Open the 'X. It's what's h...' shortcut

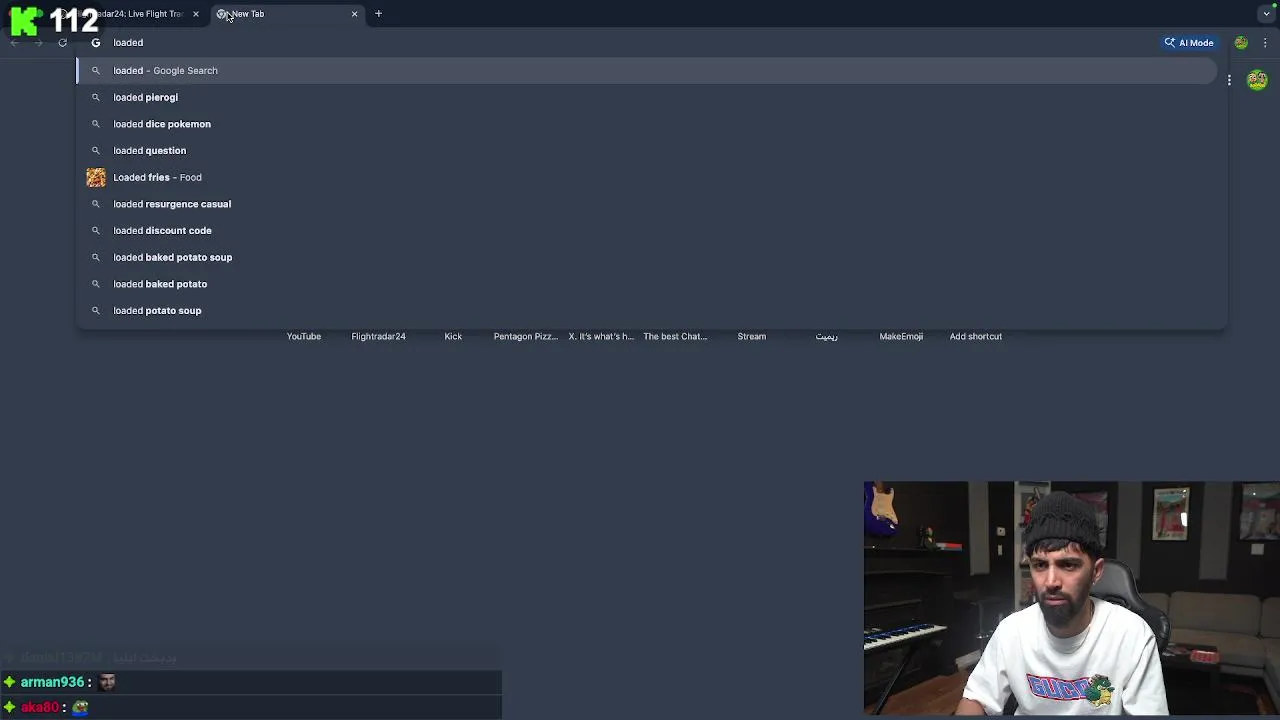(x=601, y=336)
